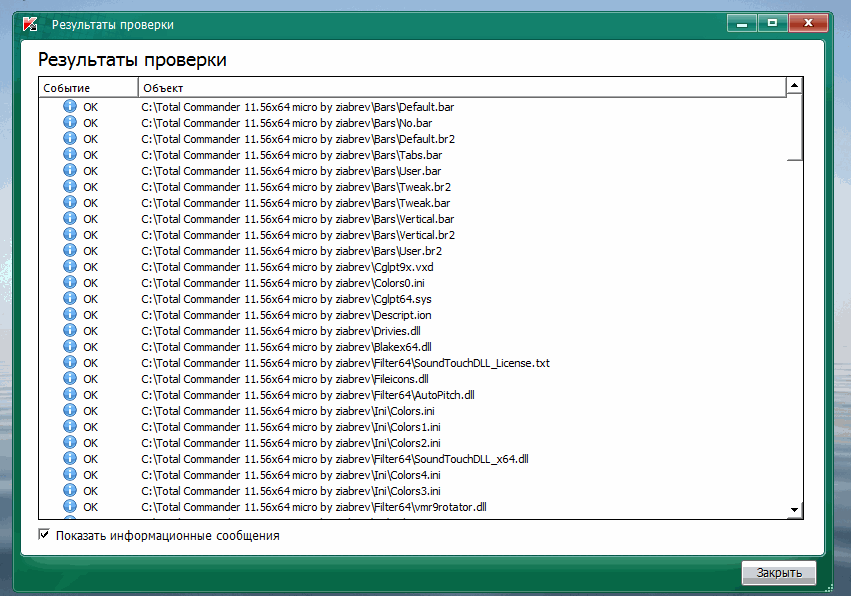The width and height of the screenshot is (851, 596).
Task: Click the info icon beside Cglpt64.sys row
Action: coord(70,299)
